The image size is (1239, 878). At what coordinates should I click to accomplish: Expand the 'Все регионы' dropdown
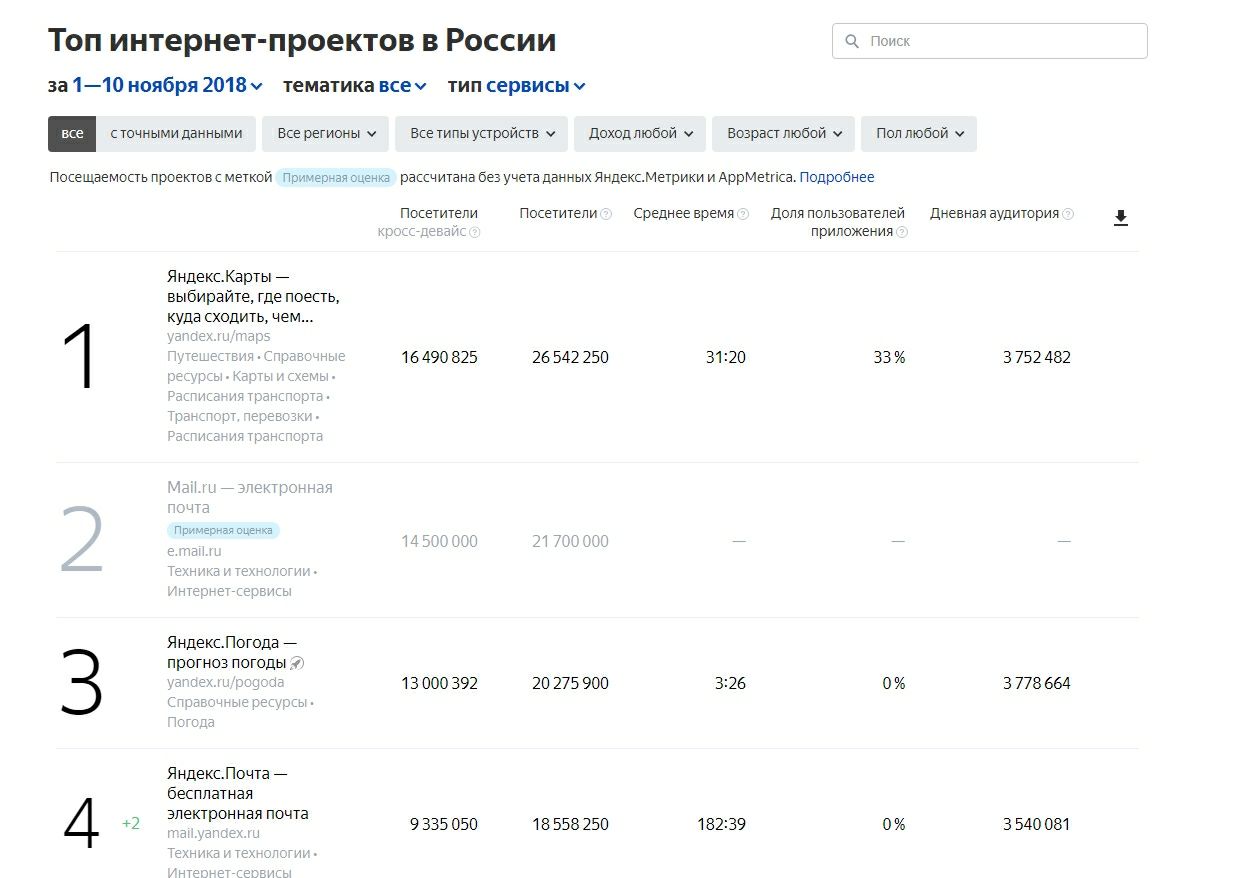tap(326, 133)
